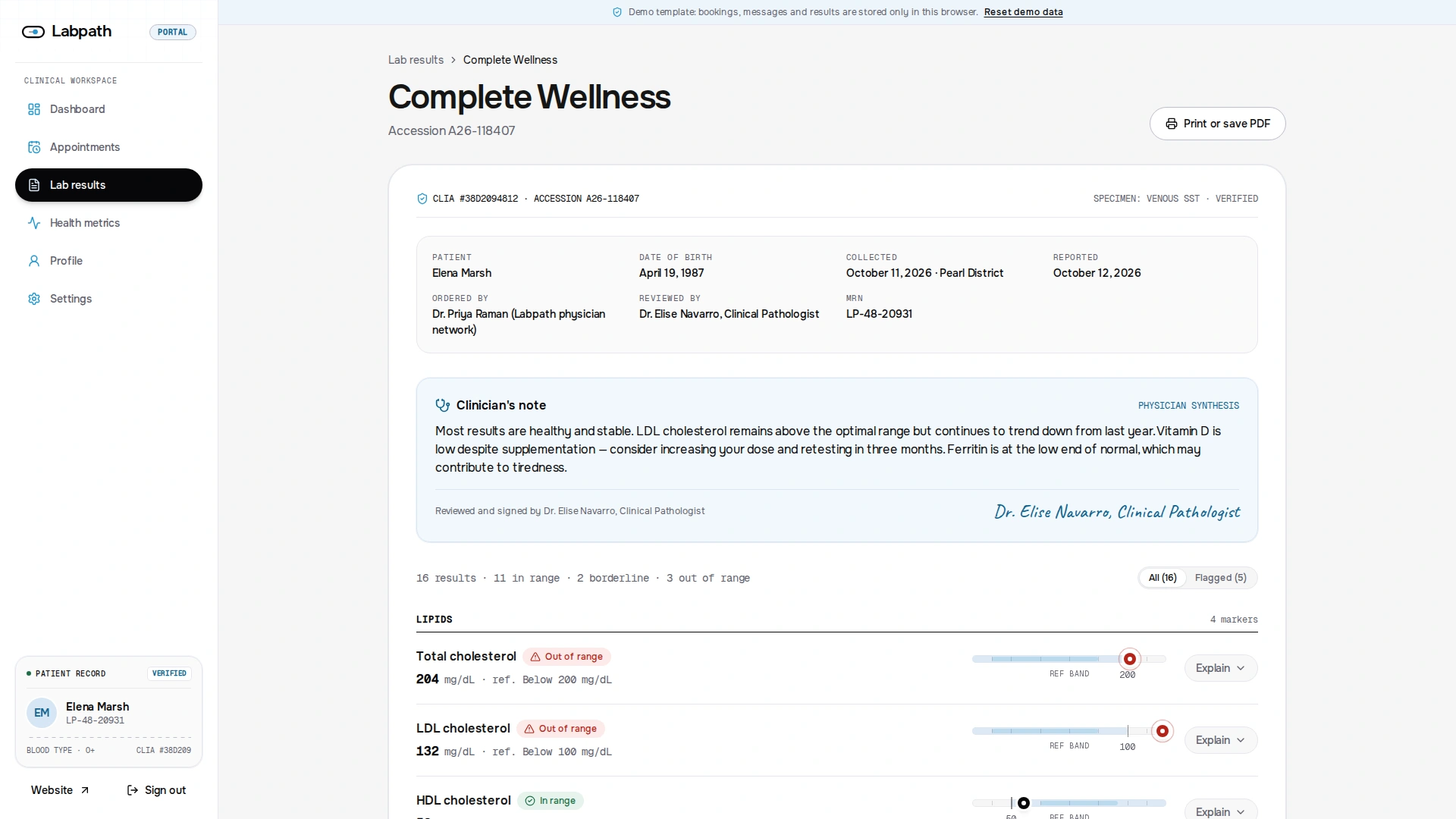
Task: Click LDL cholesterol range marker dot
Action: [x=1163, y=731]
